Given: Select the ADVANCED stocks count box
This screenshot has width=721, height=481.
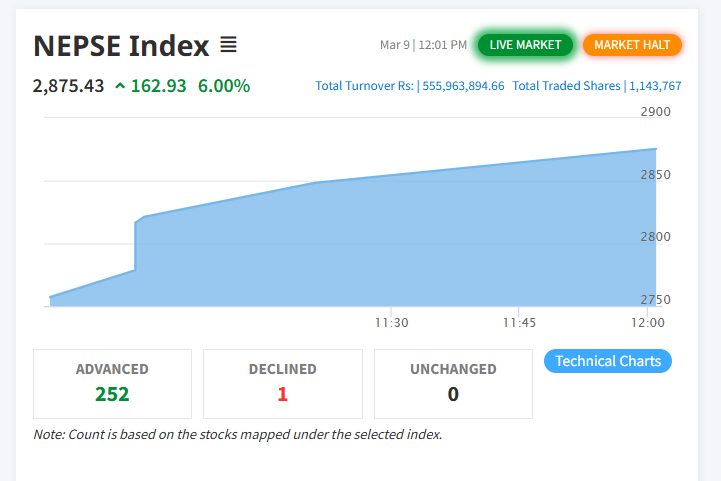Looking at the screenshot, I should tap(112, 383).
